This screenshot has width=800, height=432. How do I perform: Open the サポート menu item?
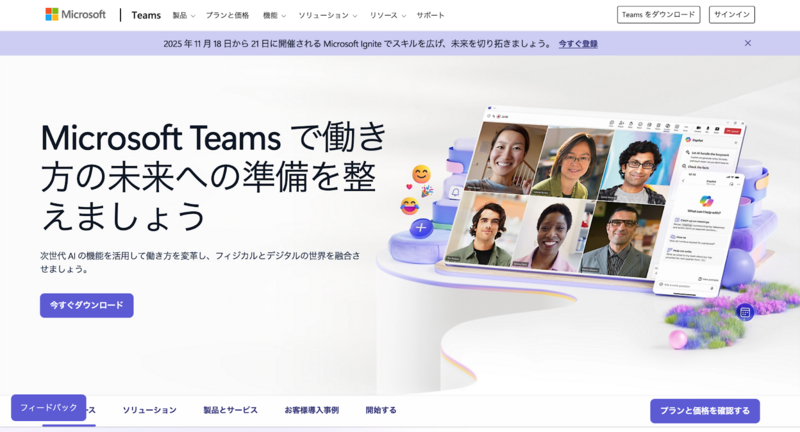pos(430,15)
